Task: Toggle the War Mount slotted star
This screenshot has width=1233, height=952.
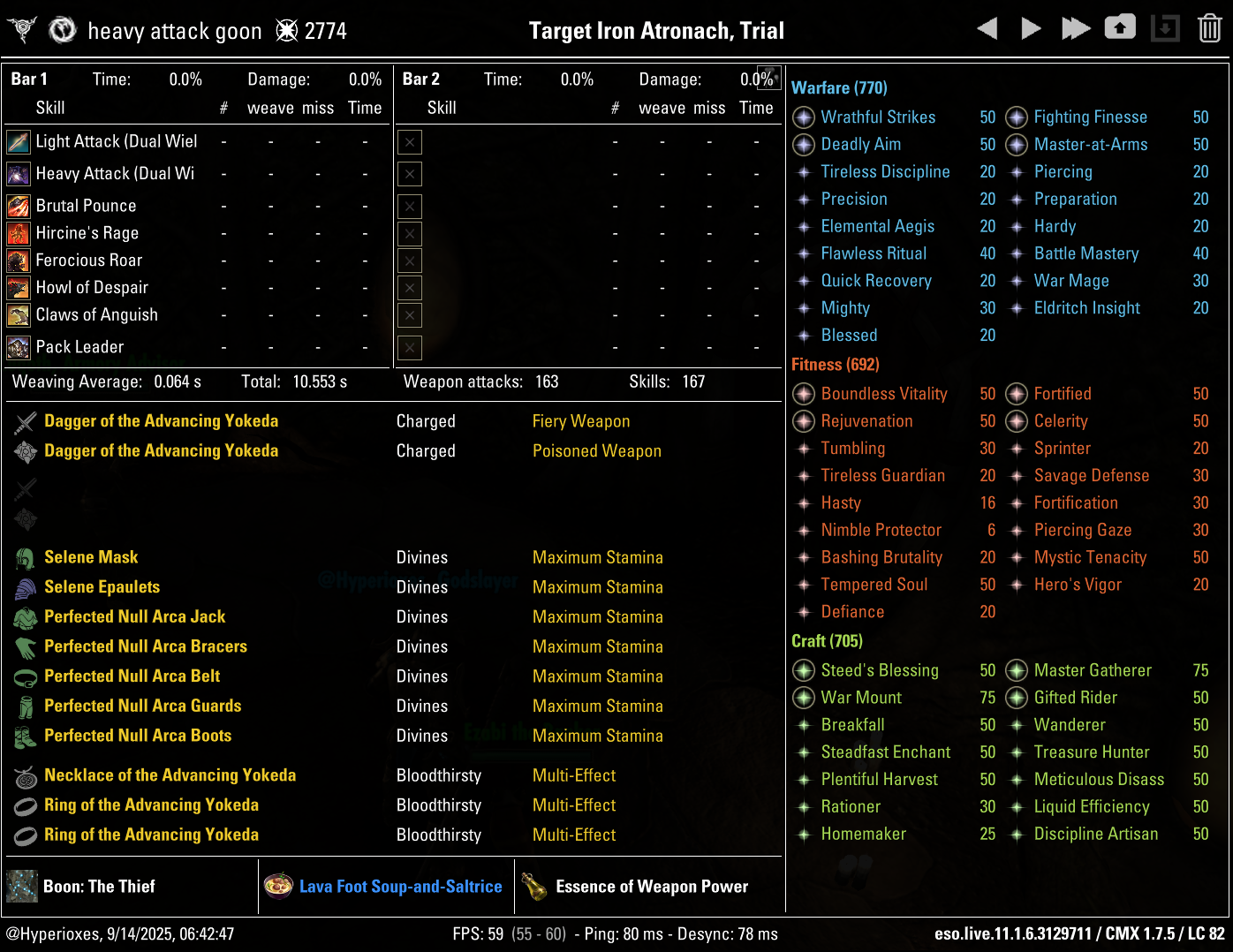Action: tap(803, 698)
